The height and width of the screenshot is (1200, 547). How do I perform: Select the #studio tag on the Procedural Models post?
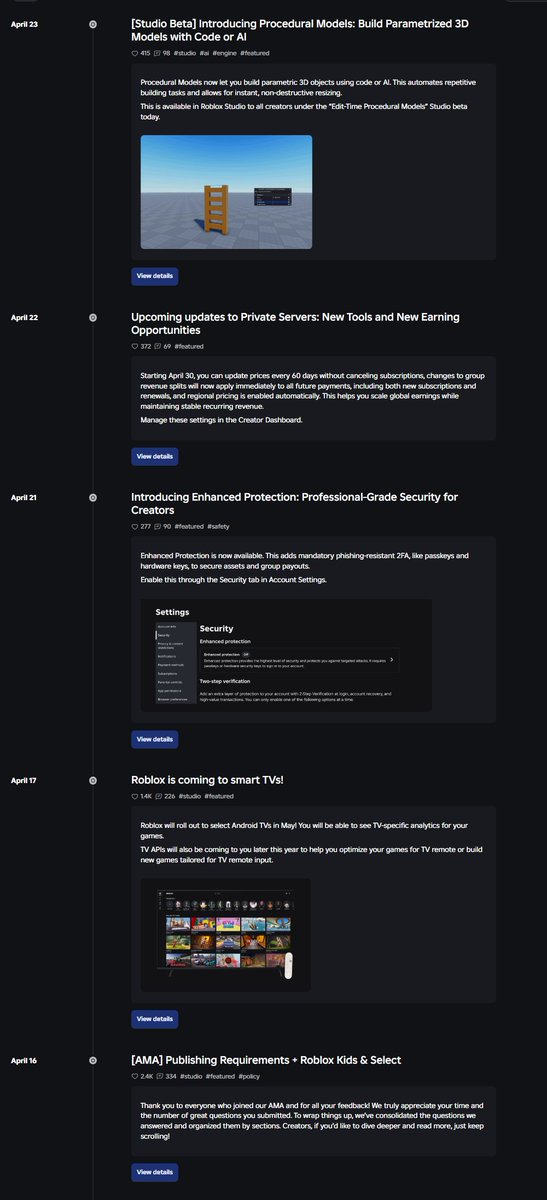[185, 53]
